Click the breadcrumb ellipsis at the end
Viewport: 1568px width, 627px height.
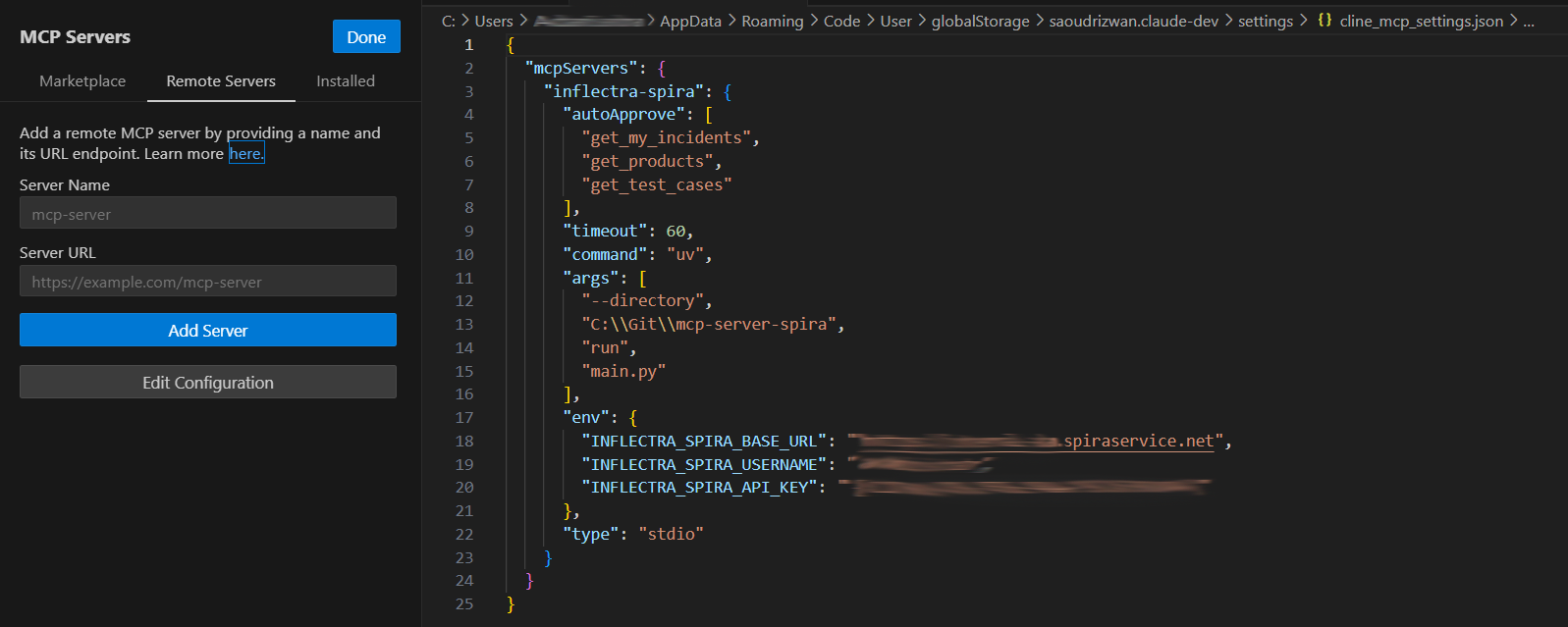(1529, 22)
